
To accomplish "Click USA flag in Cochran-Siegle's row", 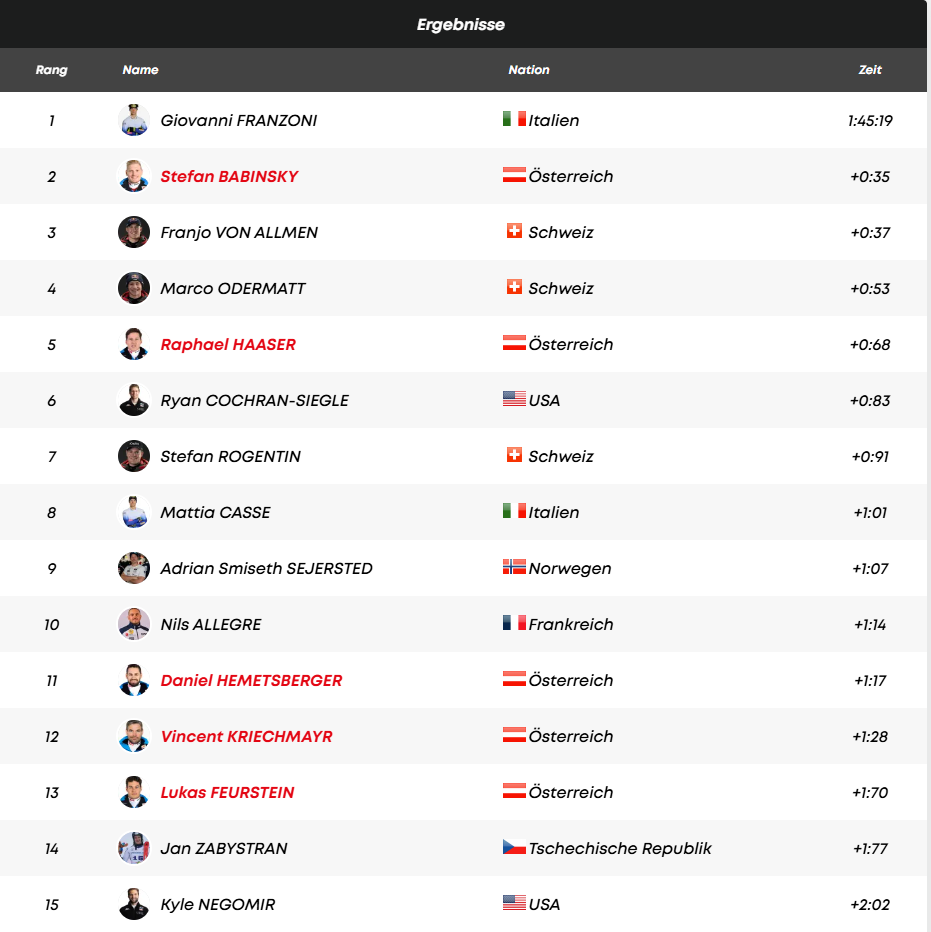I will (514, 399).
